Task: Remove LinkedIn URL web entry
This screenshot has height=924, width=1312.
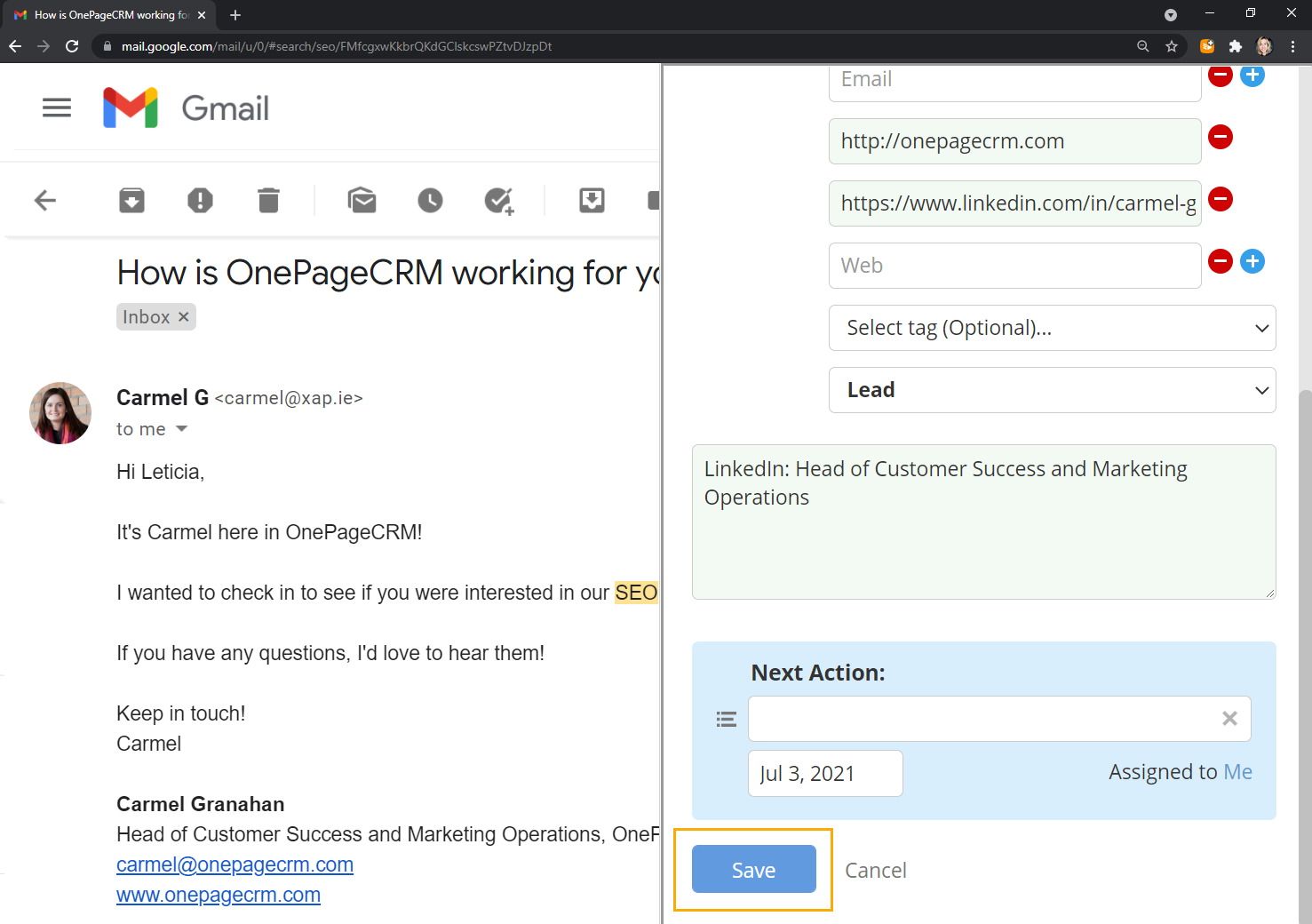Action: click(x=1221, y=199)
